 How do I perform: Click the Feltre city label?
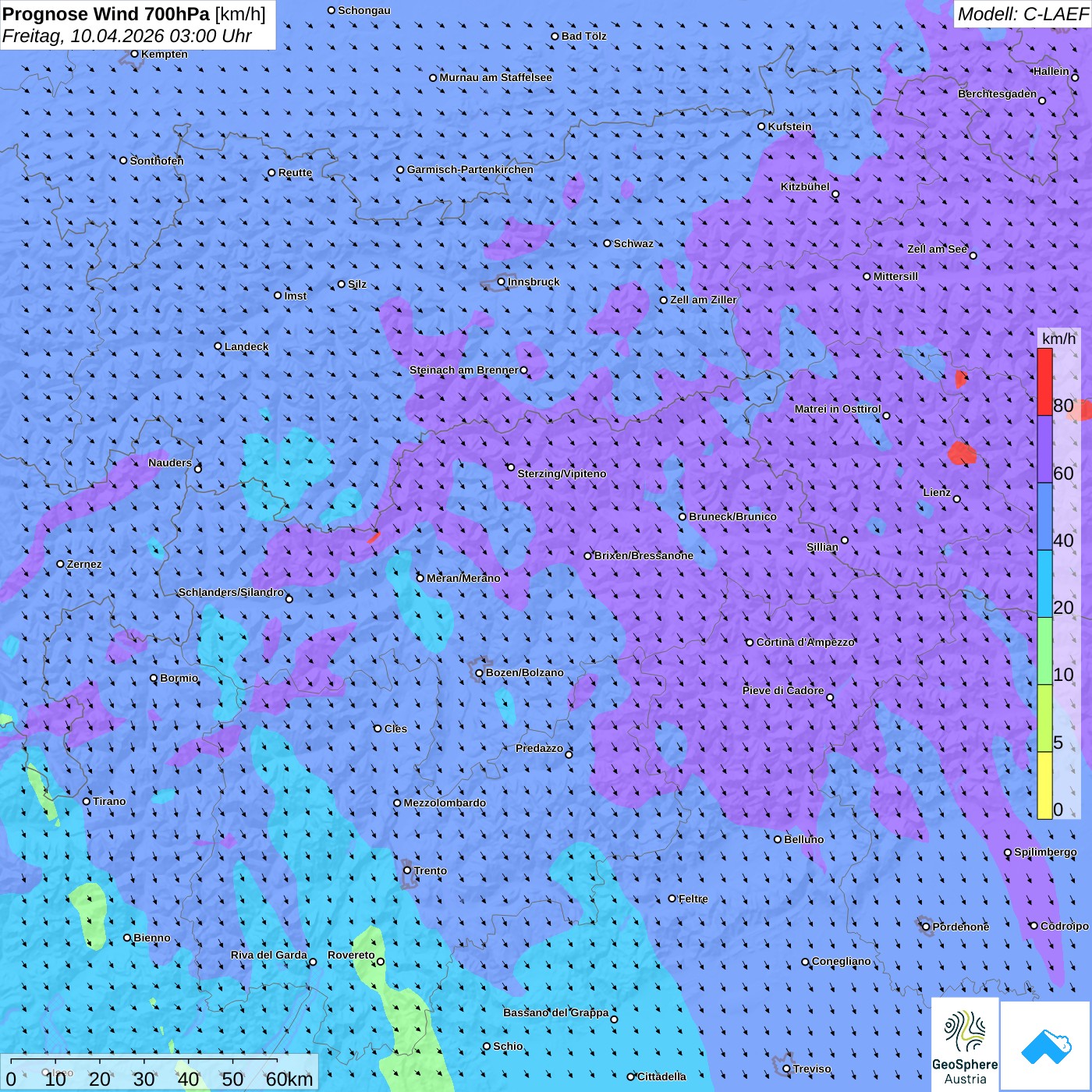coord(693,899)
